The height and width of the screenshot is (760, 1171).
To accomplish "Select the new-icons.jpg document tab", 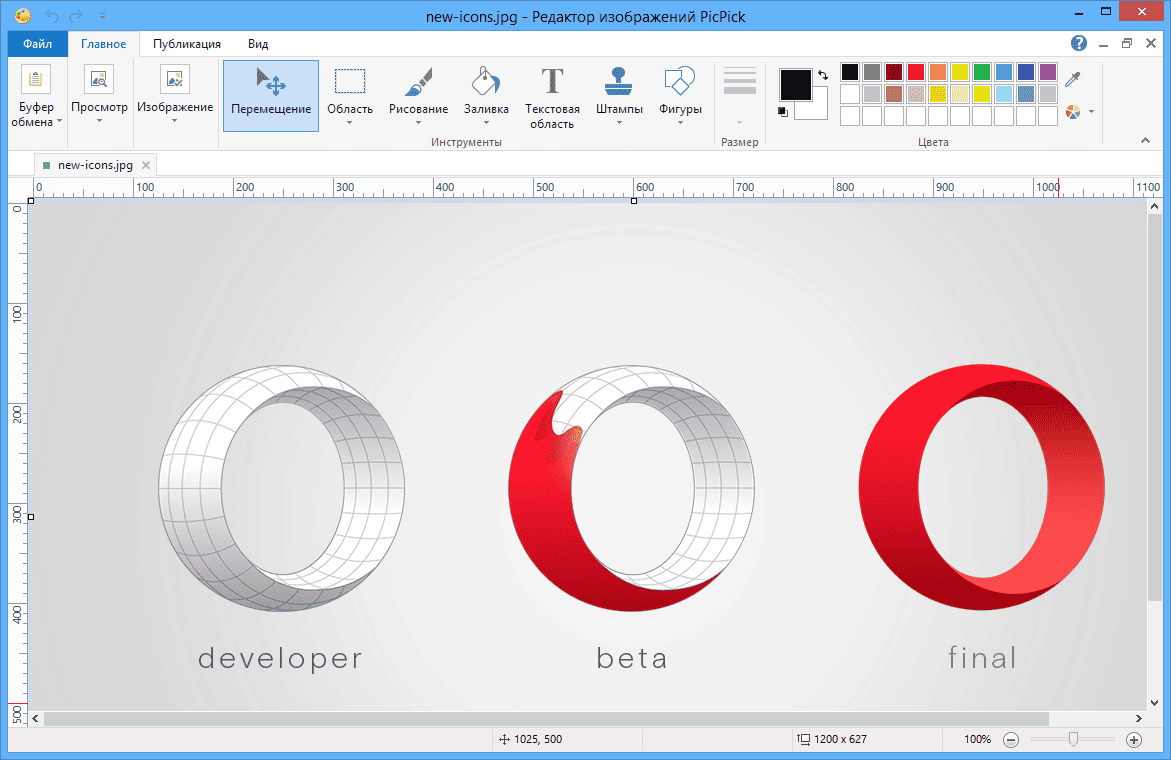I will pyautogui.click(x=95, y=165).
